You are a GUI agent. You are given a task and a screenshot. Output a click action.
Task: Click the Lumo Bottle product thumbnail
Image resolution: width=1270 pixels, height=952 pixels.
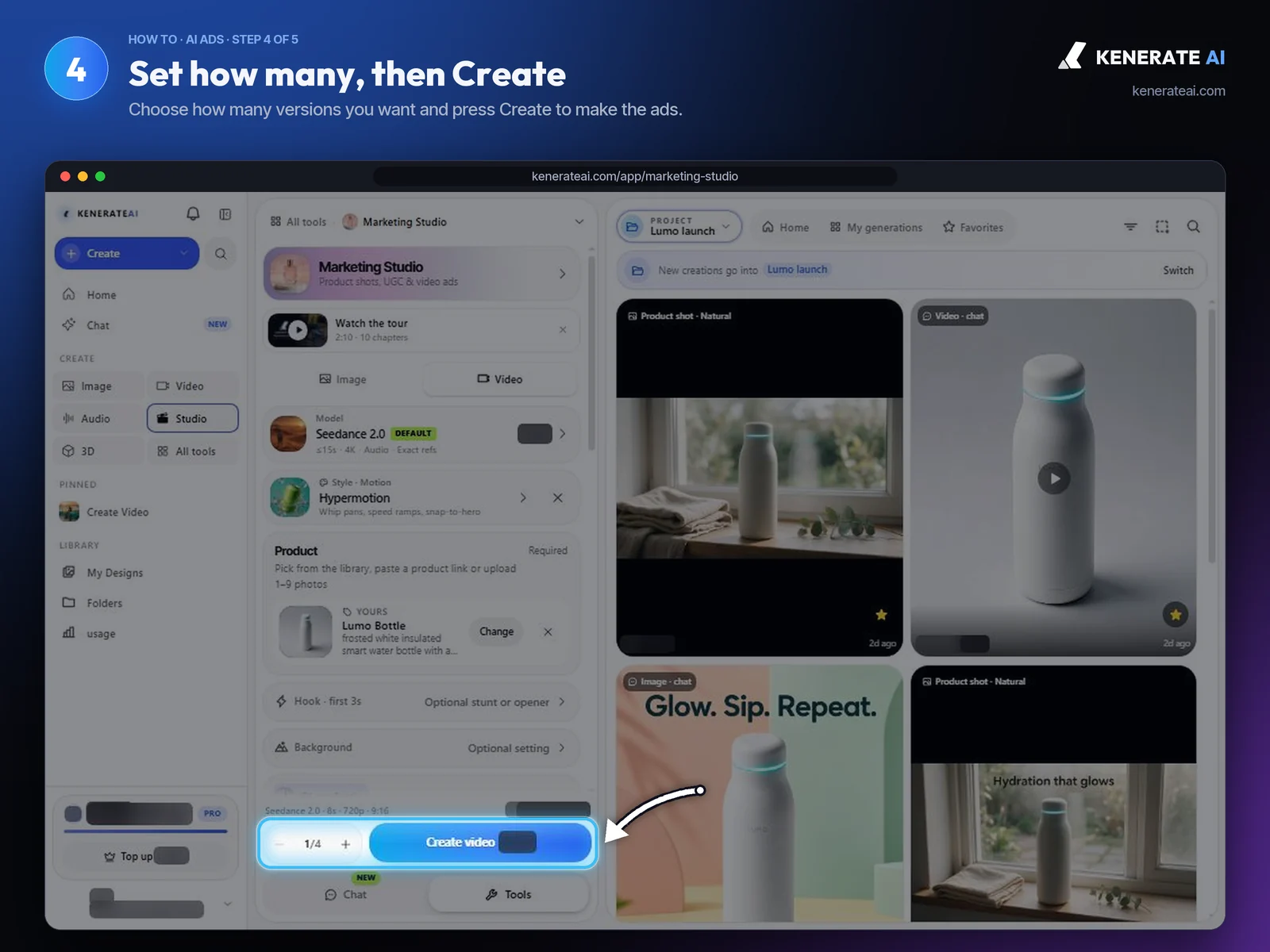click(306, 631)
